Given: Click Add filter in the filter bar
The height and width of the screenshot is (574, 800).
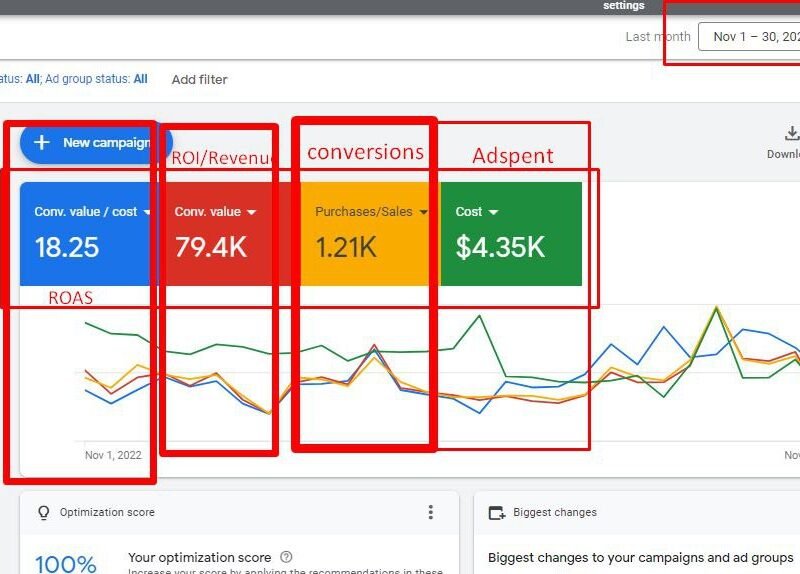Looking at the screenshot, I should (199, 79).
